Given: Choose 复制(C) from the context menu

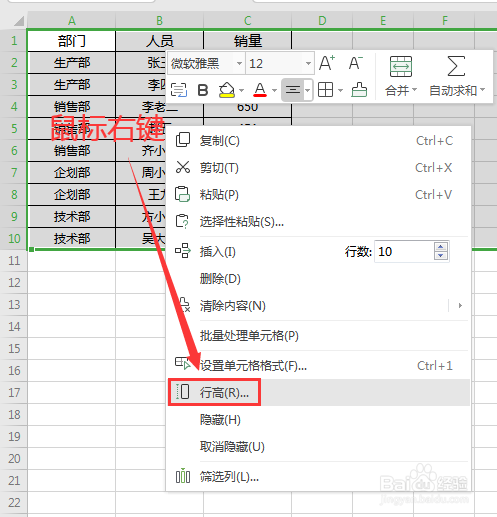Looking at the screenshot, I should tap(318, 141).
